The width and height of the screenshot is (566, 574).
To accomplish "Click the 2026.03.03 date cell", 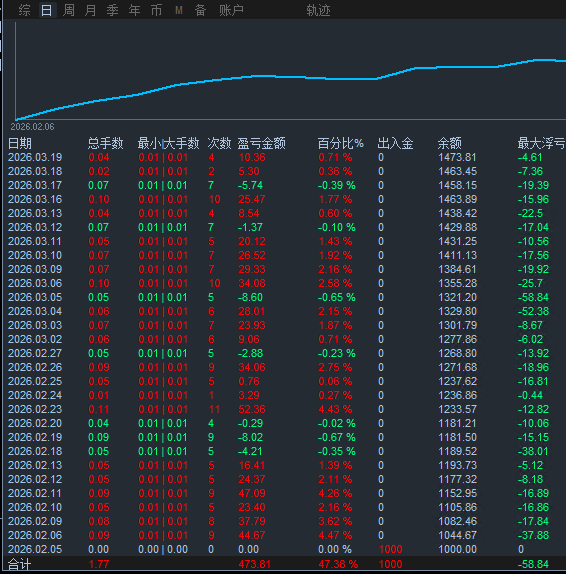I will [35, 325].
